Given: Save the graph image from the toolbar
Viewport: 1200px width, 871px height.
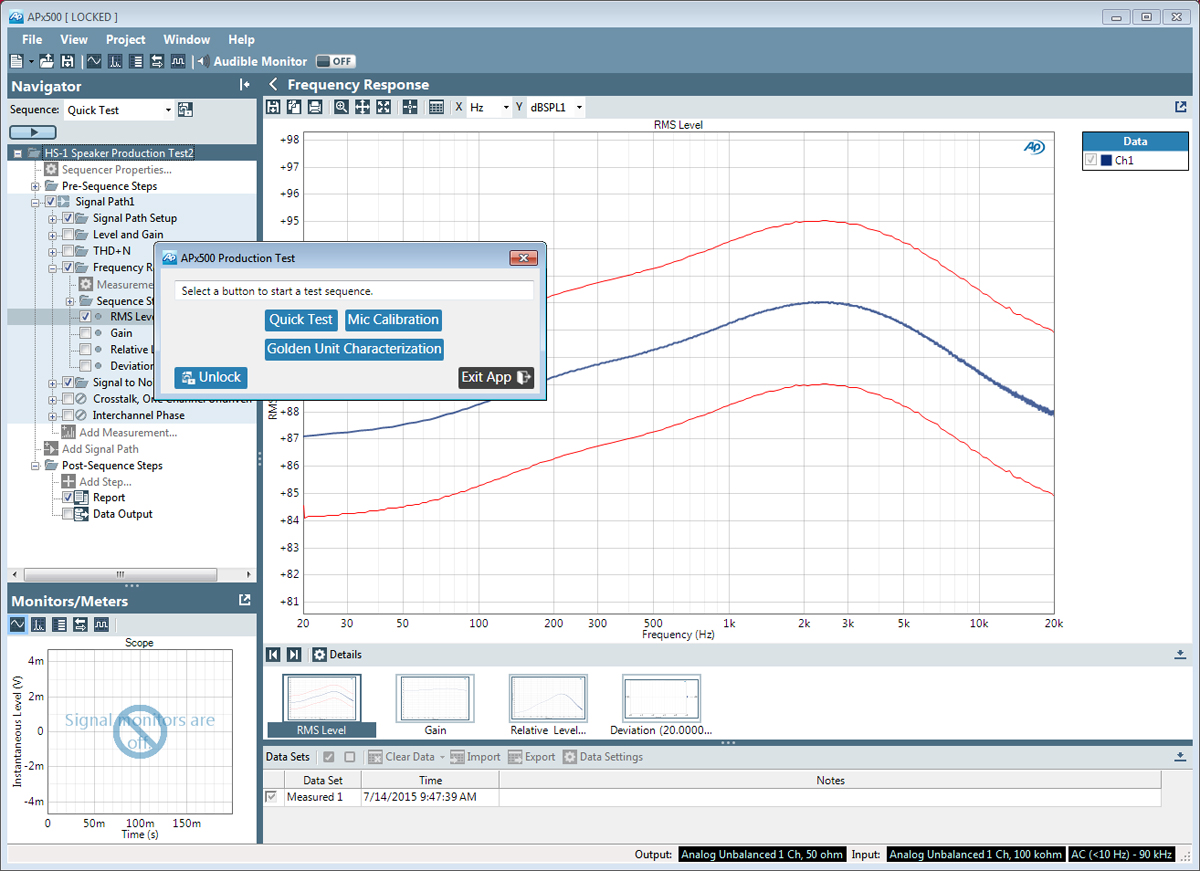Looking at the screenshot, I should [x=275, y=106].
